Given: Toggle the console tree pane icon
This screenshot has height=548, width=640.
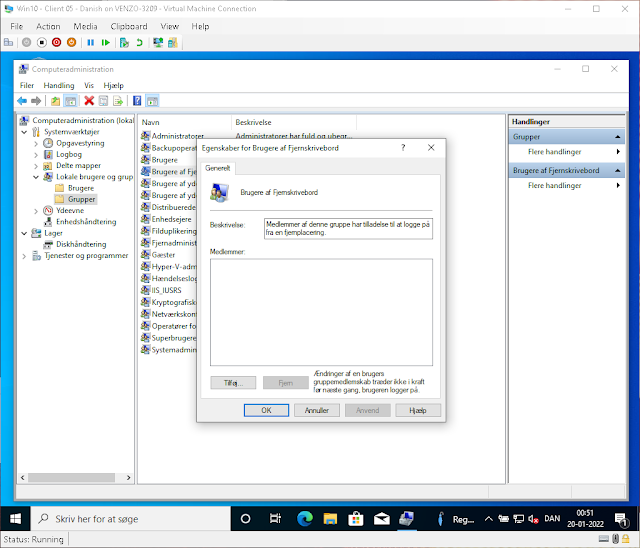Looking at the screenshot, I should (x=71, y=101).
